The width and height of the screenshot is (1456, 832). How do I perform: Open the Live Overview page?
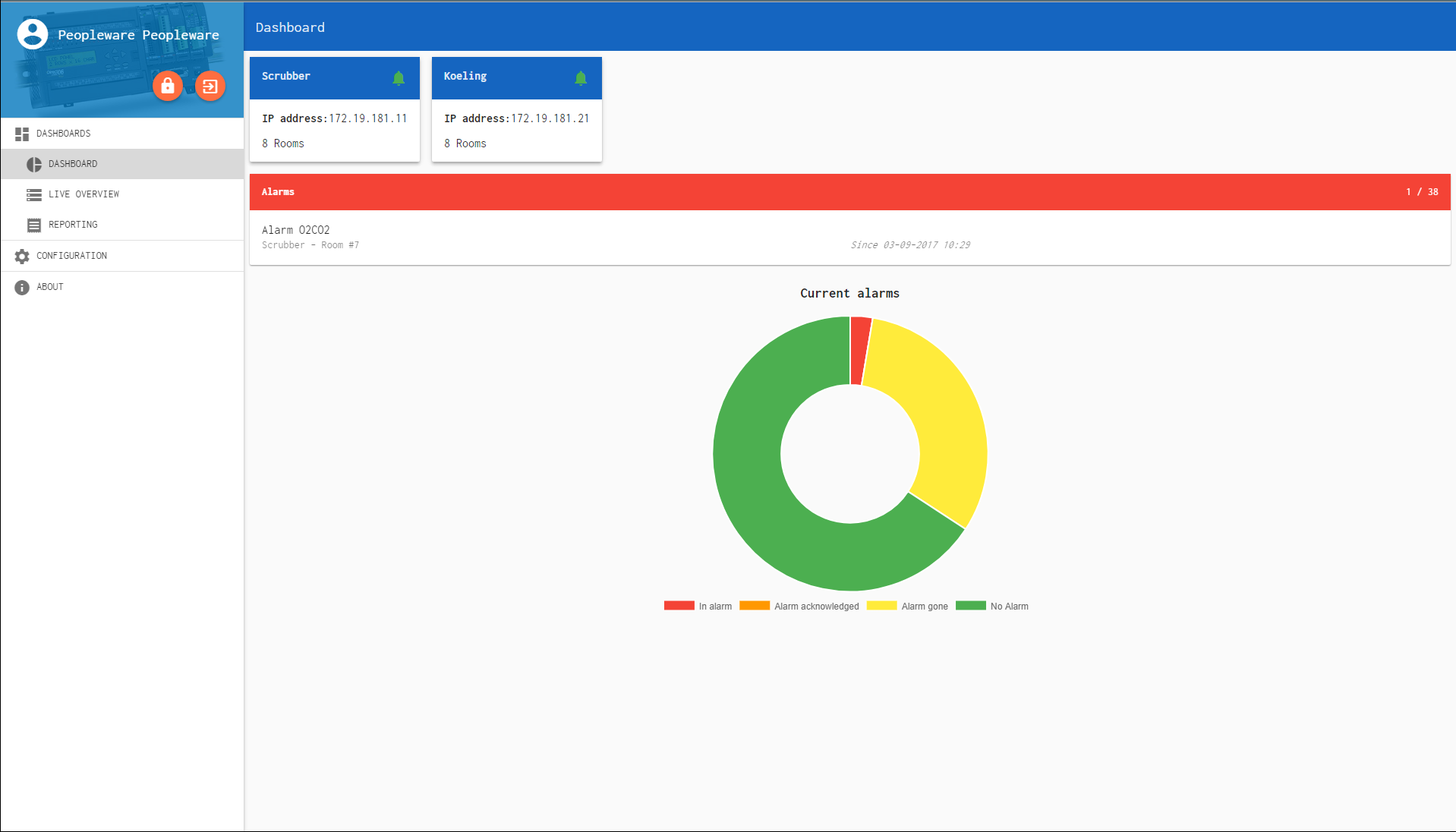84,194
